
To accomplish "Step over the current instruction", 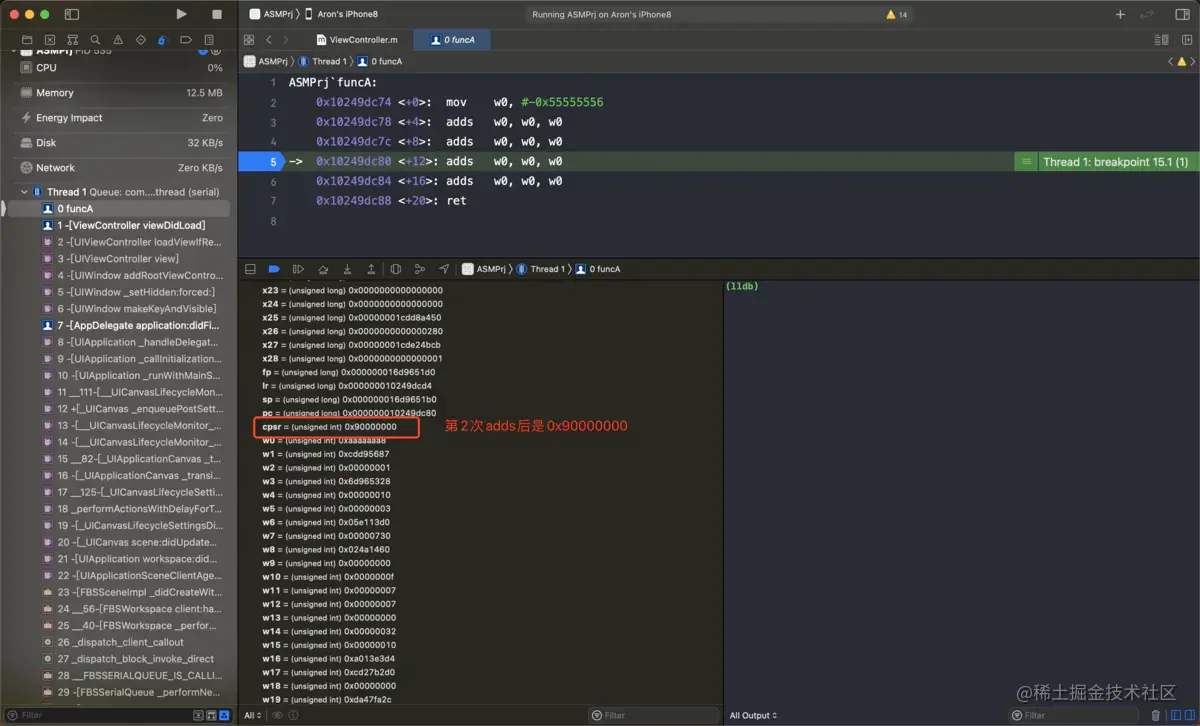I will coord(323,269).
